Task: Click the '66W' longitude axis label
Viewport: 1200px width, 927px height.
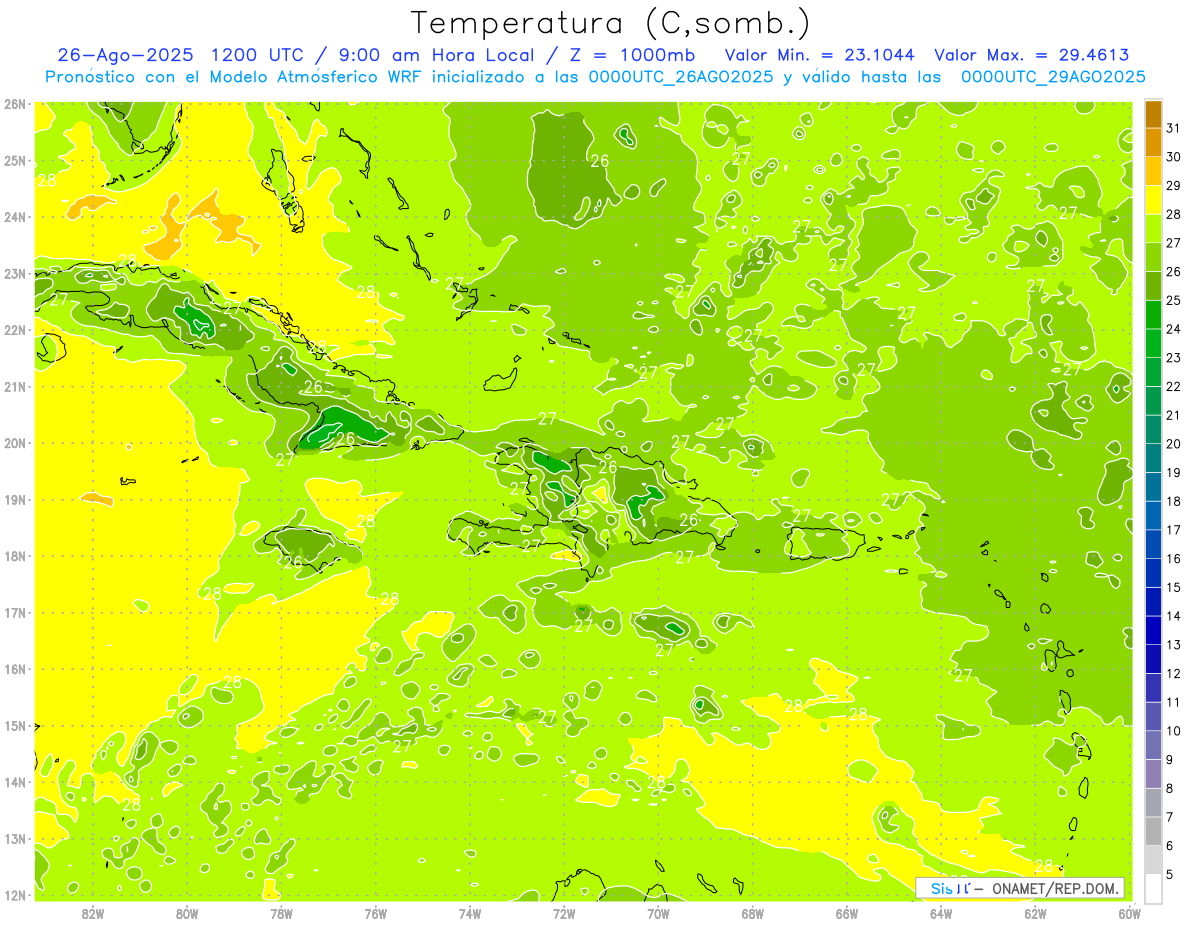Action: [x=847, y=913]
